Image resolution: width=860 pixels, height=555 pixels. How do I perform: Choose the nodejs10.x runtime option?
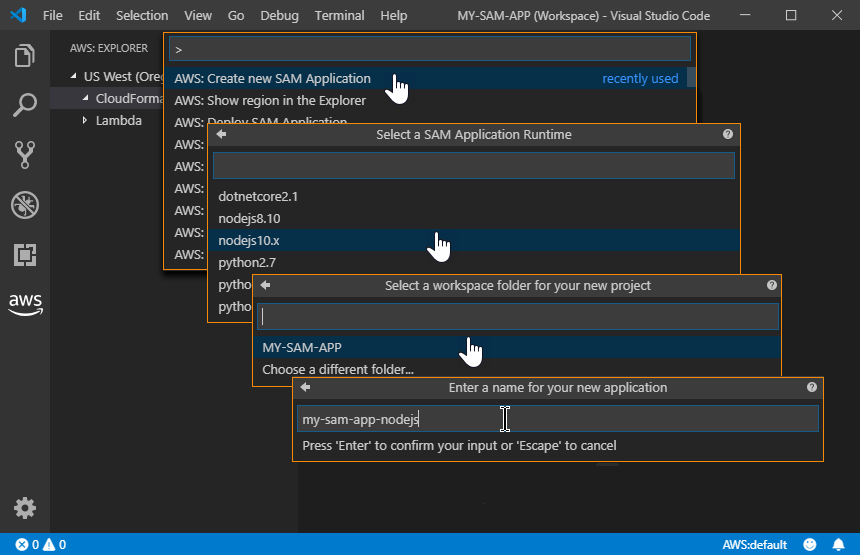[249, 240]
